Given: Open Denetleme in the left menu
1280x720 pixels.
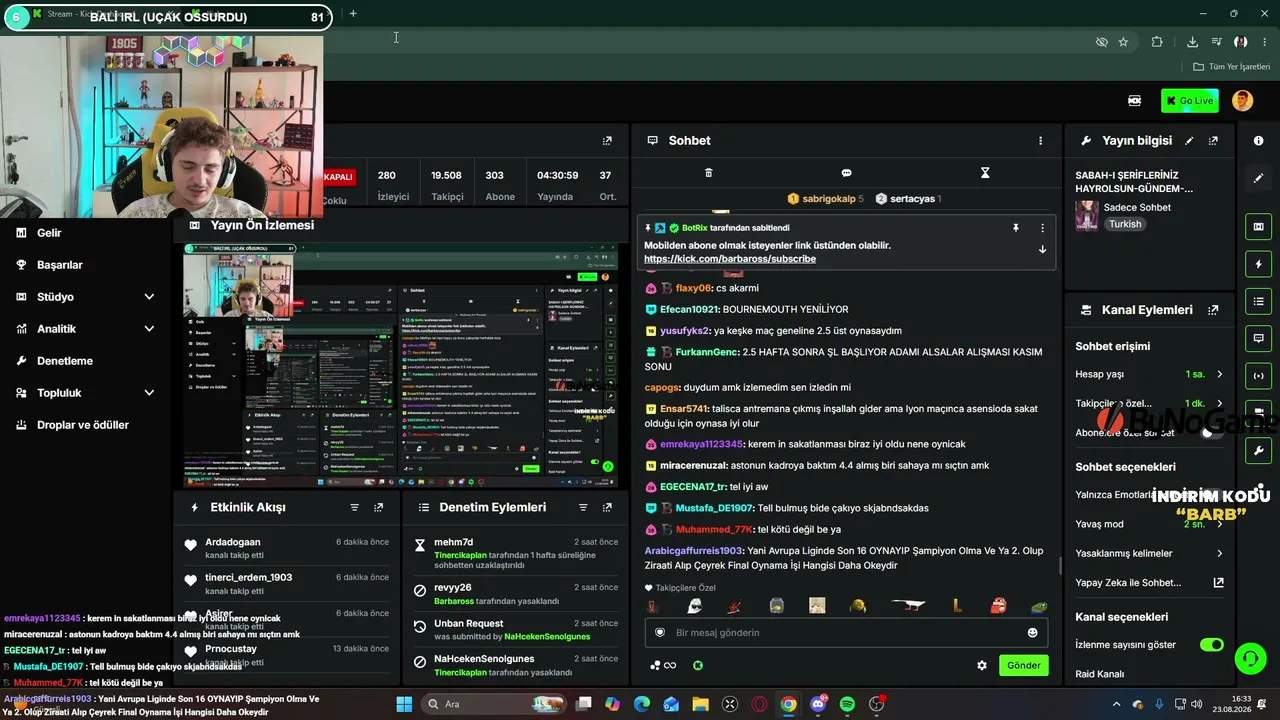Looking at the screenshot, I should point(65,361).
